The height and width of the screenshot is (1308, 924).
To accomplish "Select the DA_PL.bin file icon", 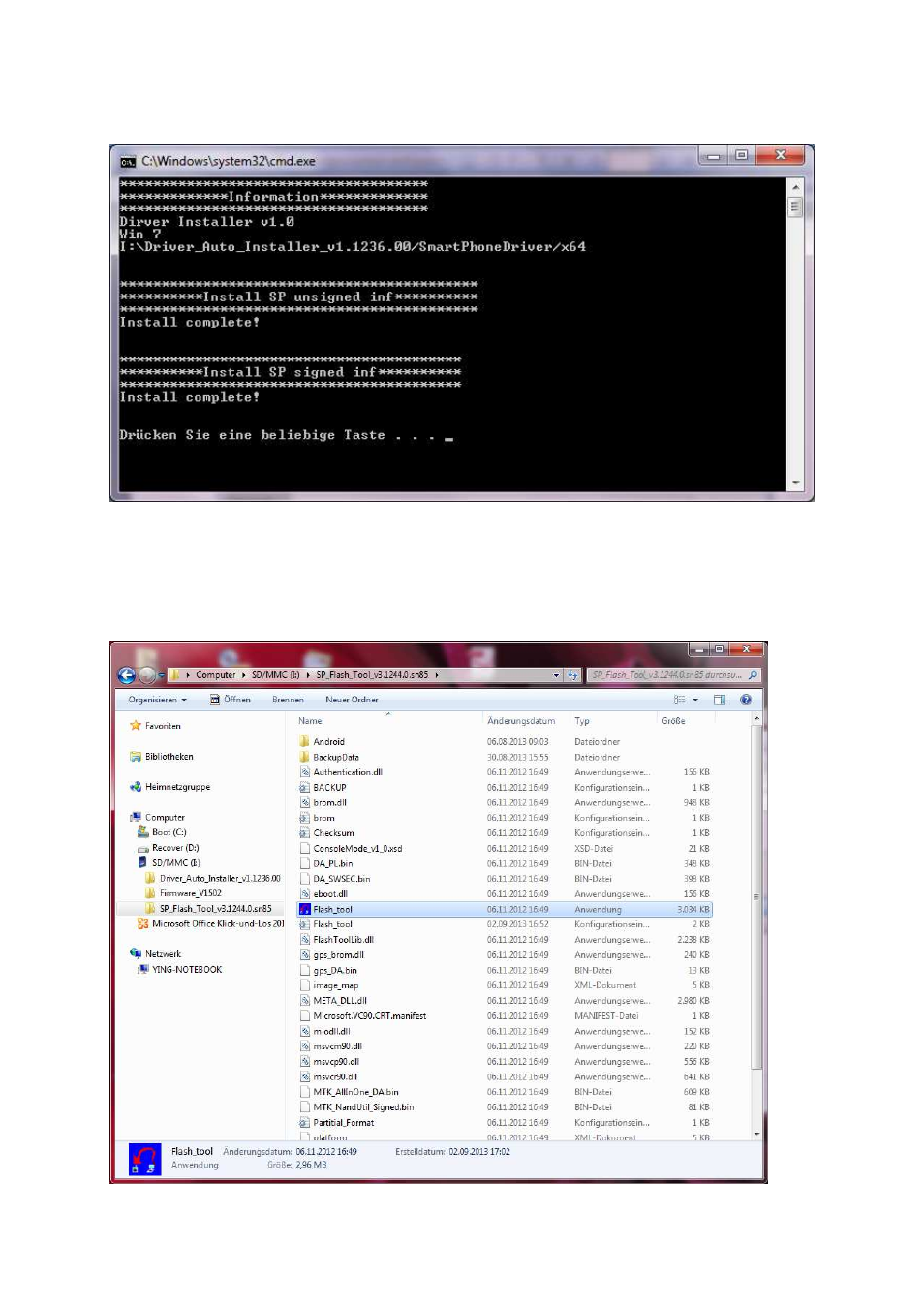I will pos(304,863).
